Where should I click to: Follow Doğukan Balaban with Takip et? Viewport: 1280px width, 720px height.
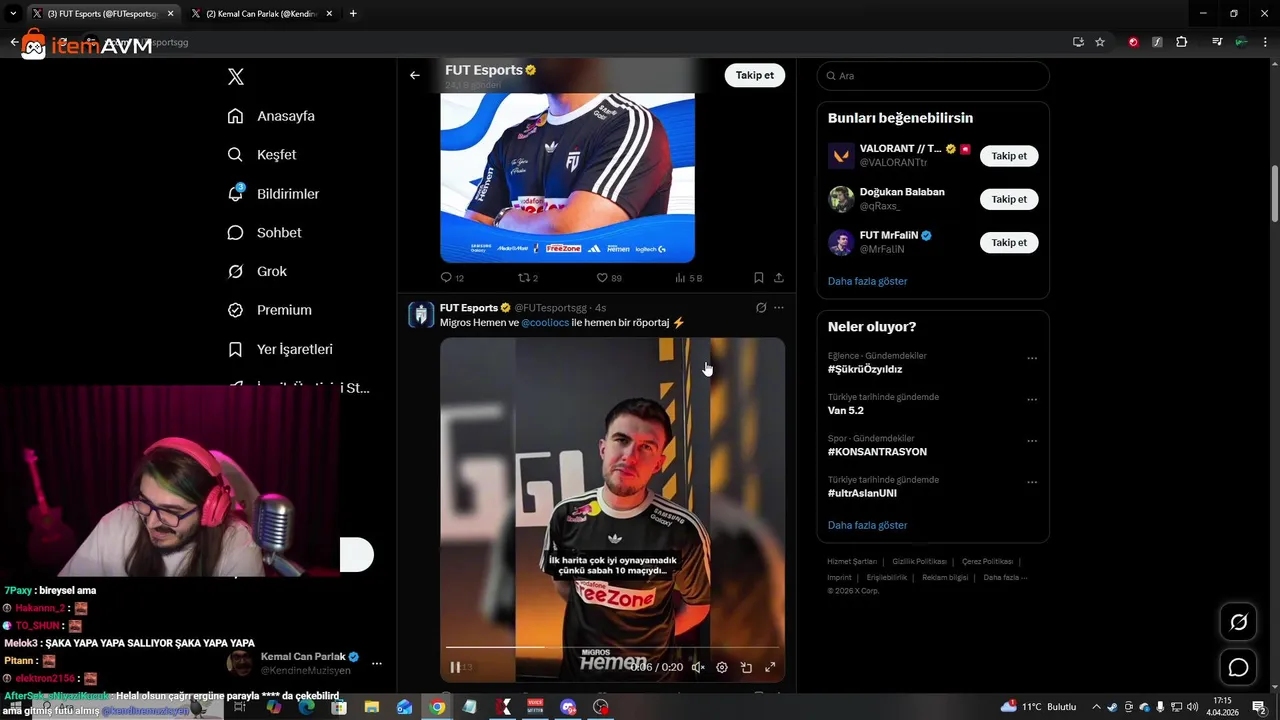[1009, 199]
